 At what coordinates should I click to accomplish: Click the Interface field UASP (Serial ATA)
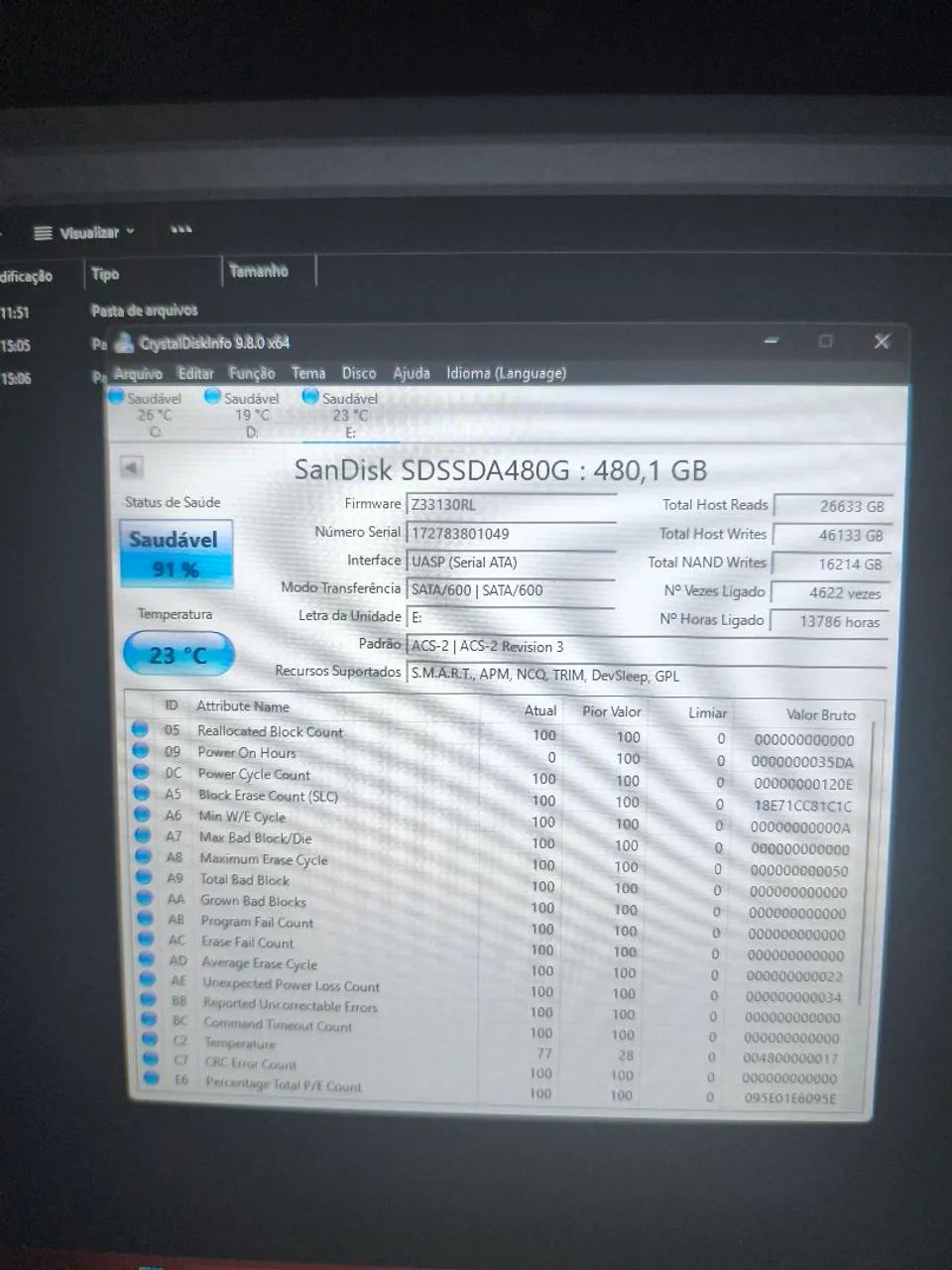[510, 562]
